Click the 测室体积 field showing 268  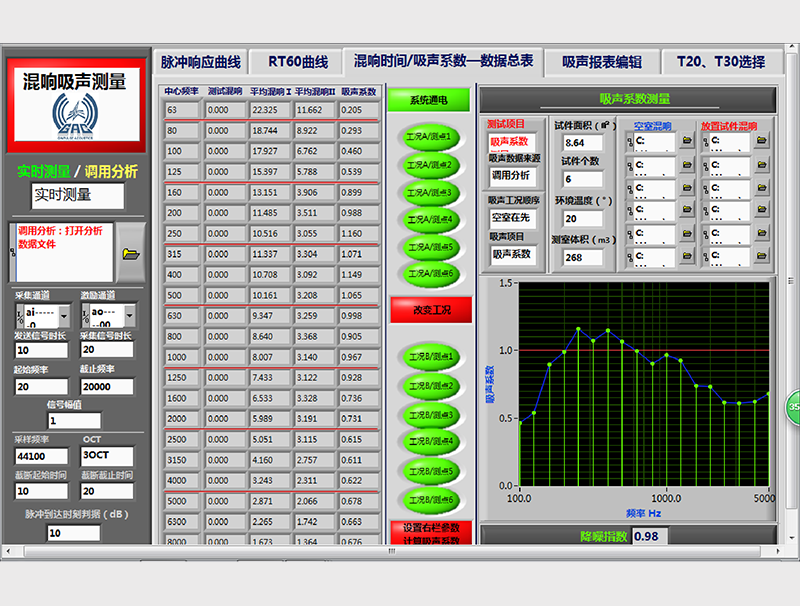tap(583, 258)
